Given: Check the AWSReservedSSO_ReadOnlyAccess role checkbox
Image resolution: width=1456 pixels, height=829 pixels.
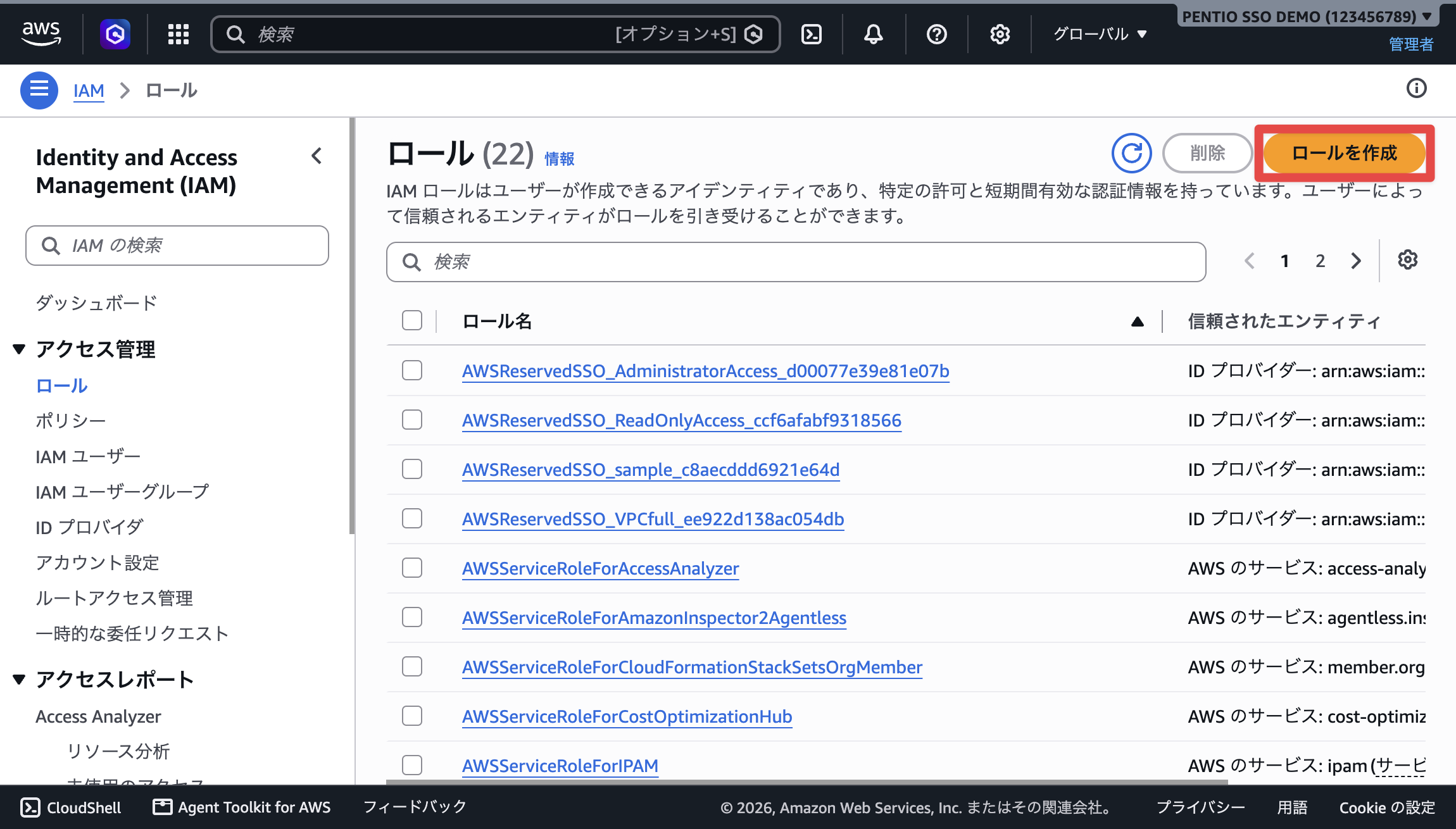Looking at the screenshot, I should click(412, 420).
